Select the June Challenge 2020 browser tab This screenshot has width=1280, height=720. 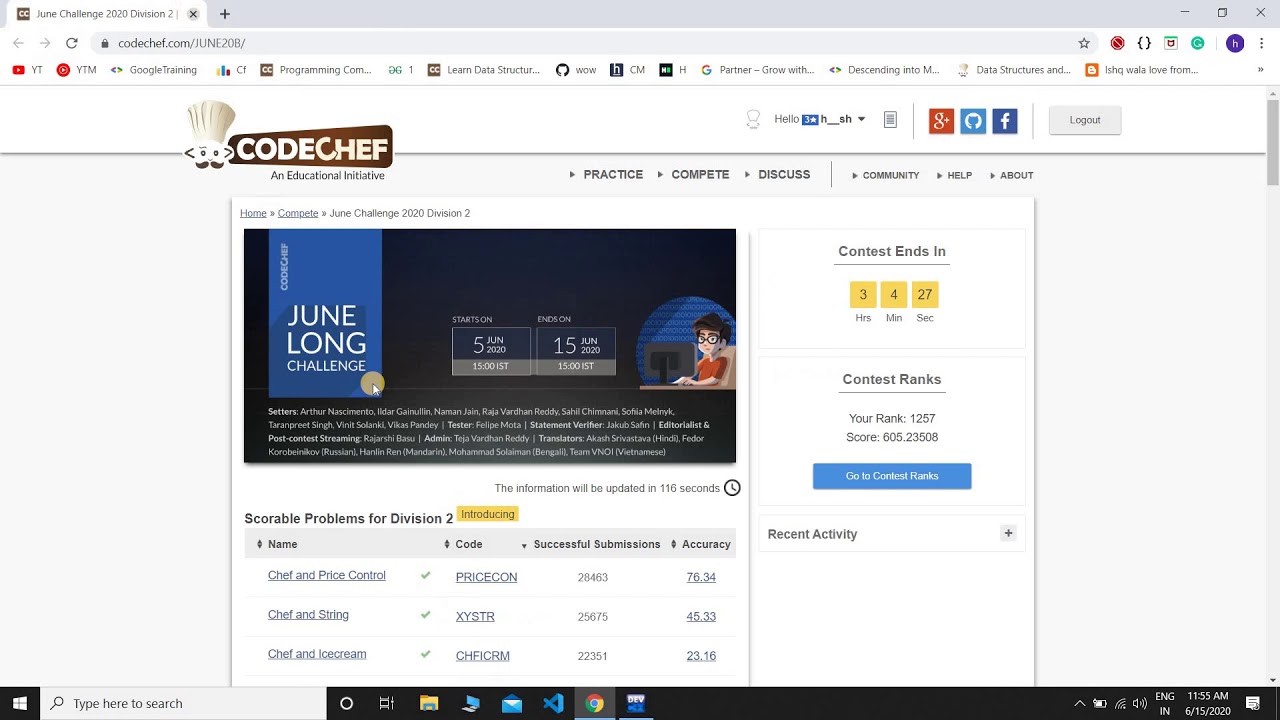pyautogui.click(x=106, y=14)
